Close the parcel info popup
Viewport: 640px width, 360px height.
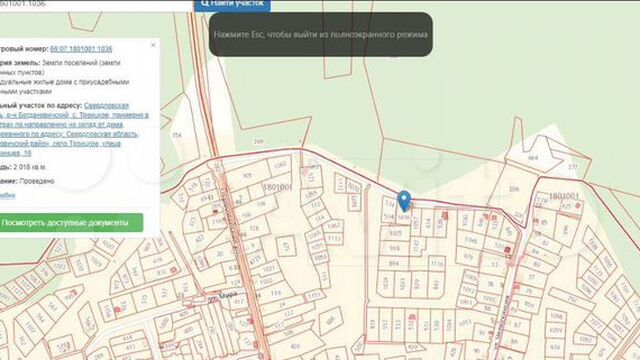153,45
